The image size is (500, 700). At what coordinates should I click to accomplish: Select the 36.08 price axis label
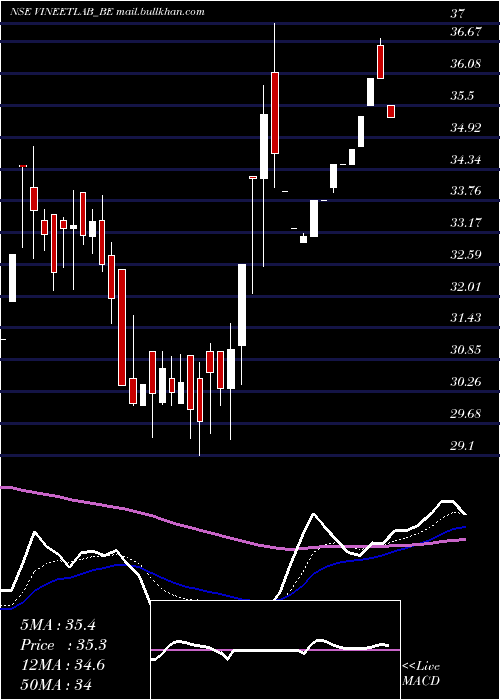pos(465,64)
